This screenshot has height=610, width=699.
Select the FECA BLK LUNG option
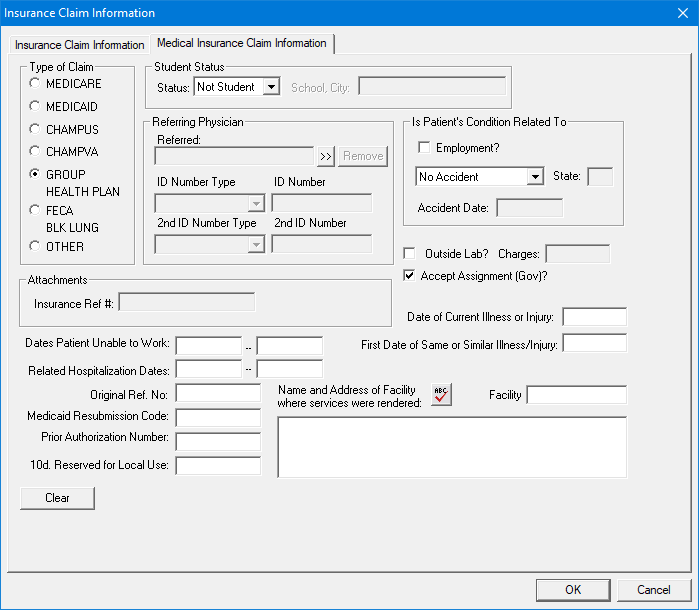[x=36, y=211]
